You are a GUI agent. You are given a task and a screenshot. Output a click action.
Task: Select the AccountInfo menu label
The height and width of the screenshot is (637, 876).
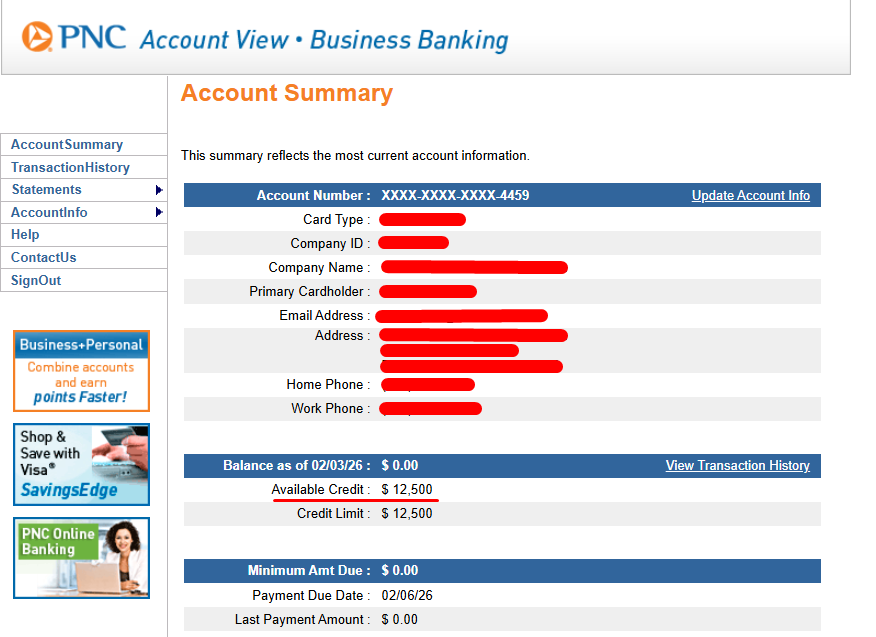(49, 213)
